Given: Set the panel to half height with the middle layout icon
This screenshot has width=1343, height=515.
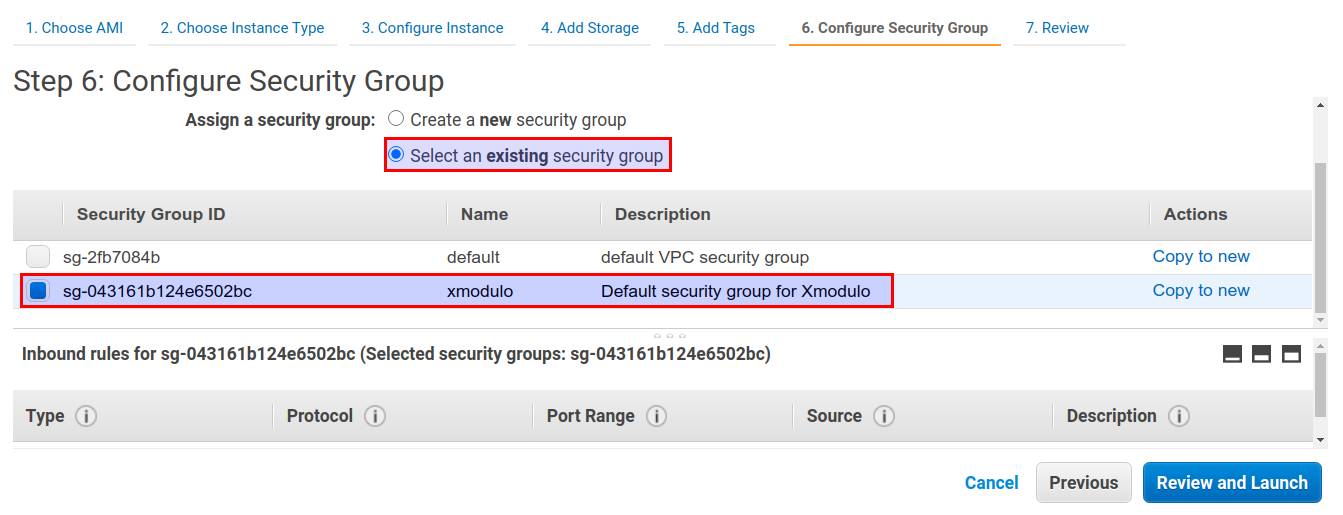Looking at the screenshot, I should pyautogui.click(x=1262, y=354).
